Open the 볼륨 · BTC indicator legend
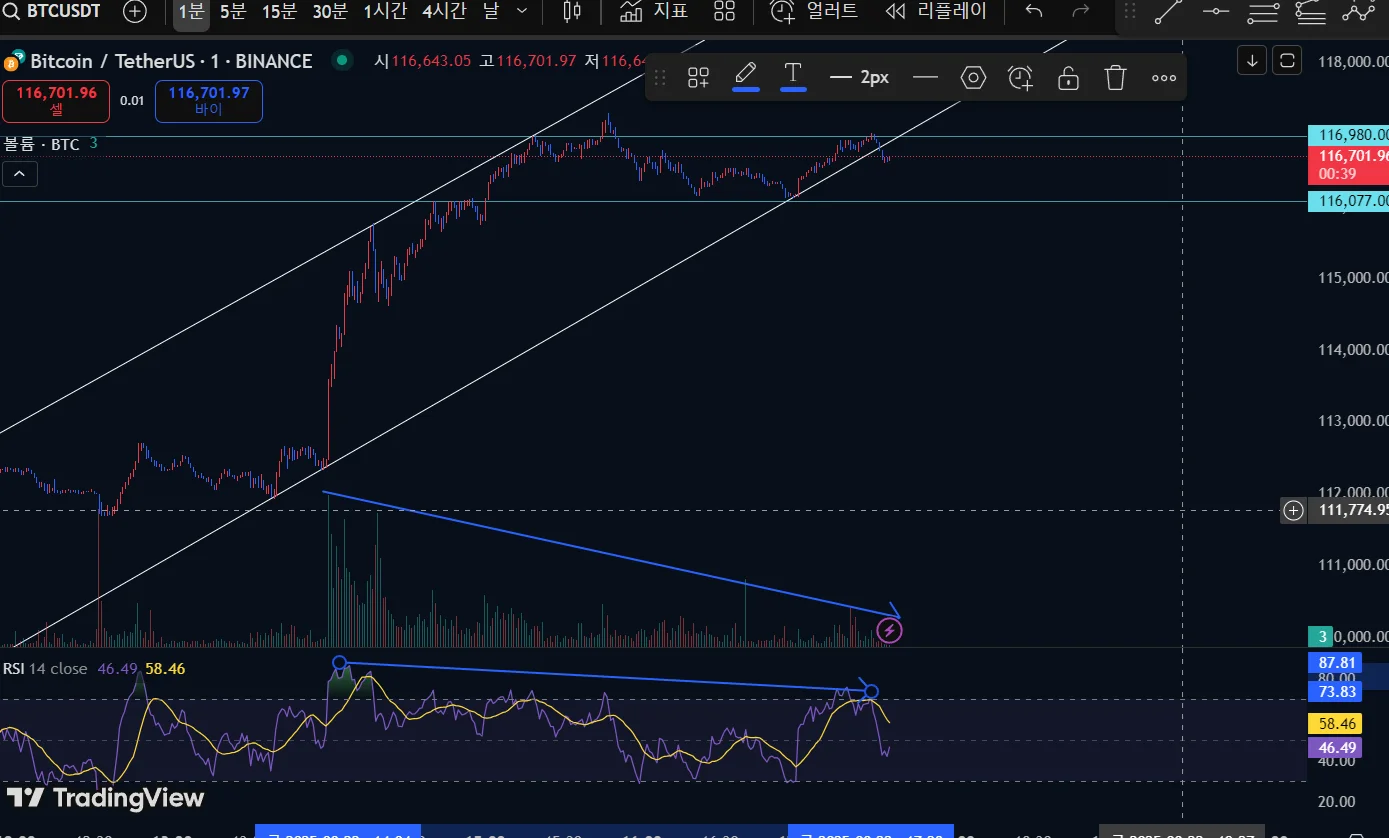Image resolution: width=1389 pixels, height=838 pixels. click(42, 144)
